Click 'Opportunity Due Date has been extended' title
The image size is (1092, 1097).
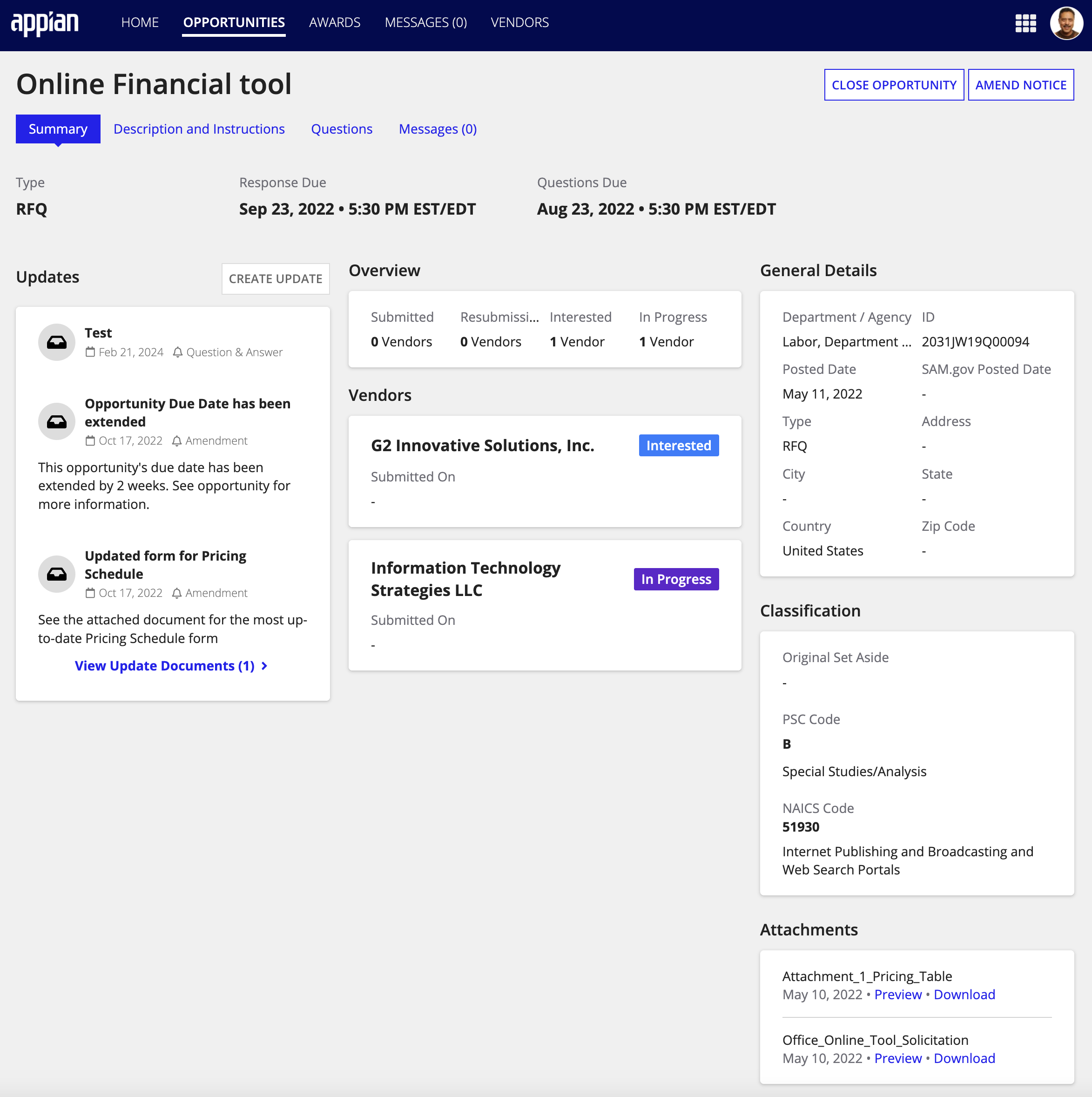click(187, 413)
